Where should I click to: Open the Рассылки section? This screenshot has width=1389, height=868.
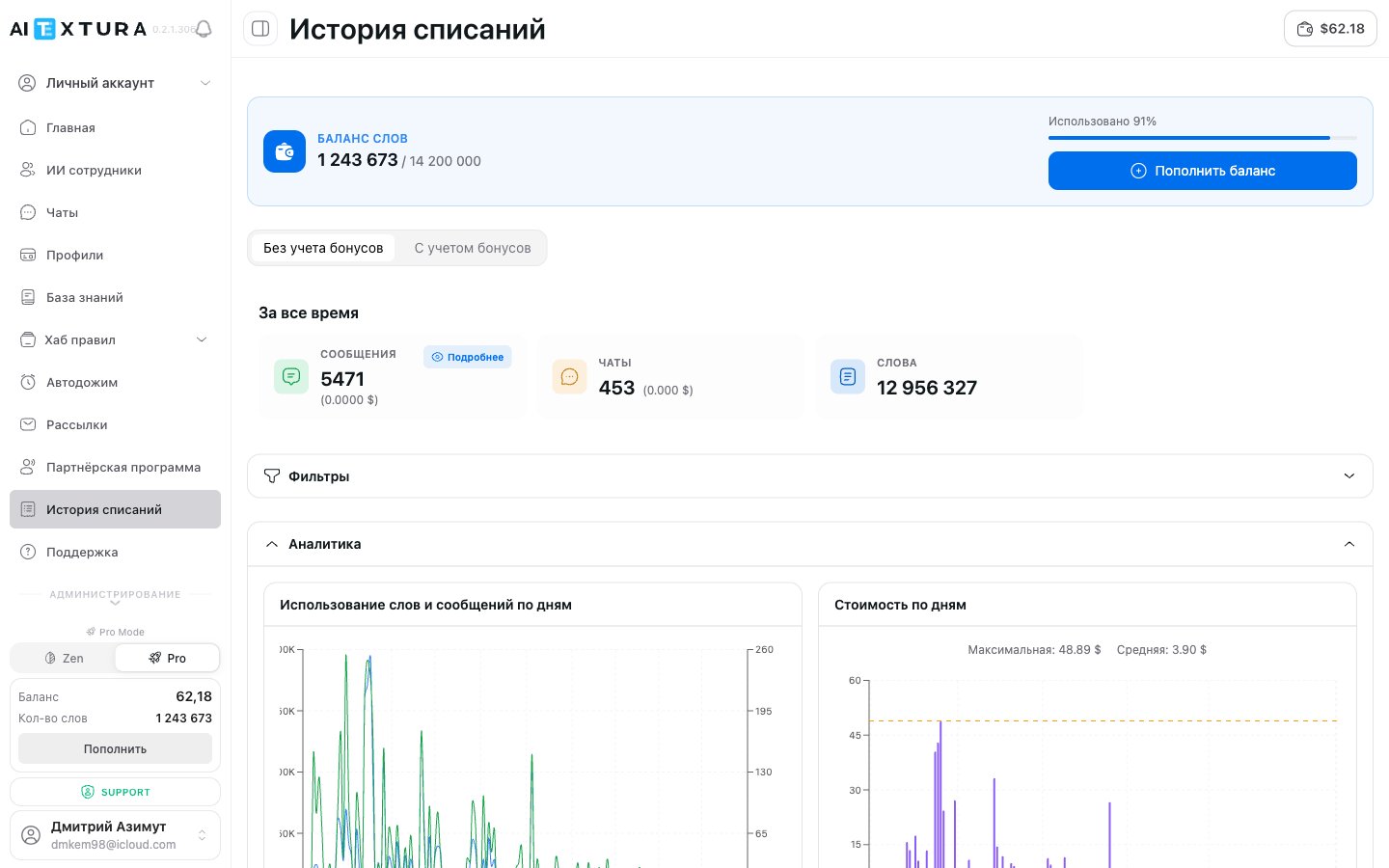115,424
